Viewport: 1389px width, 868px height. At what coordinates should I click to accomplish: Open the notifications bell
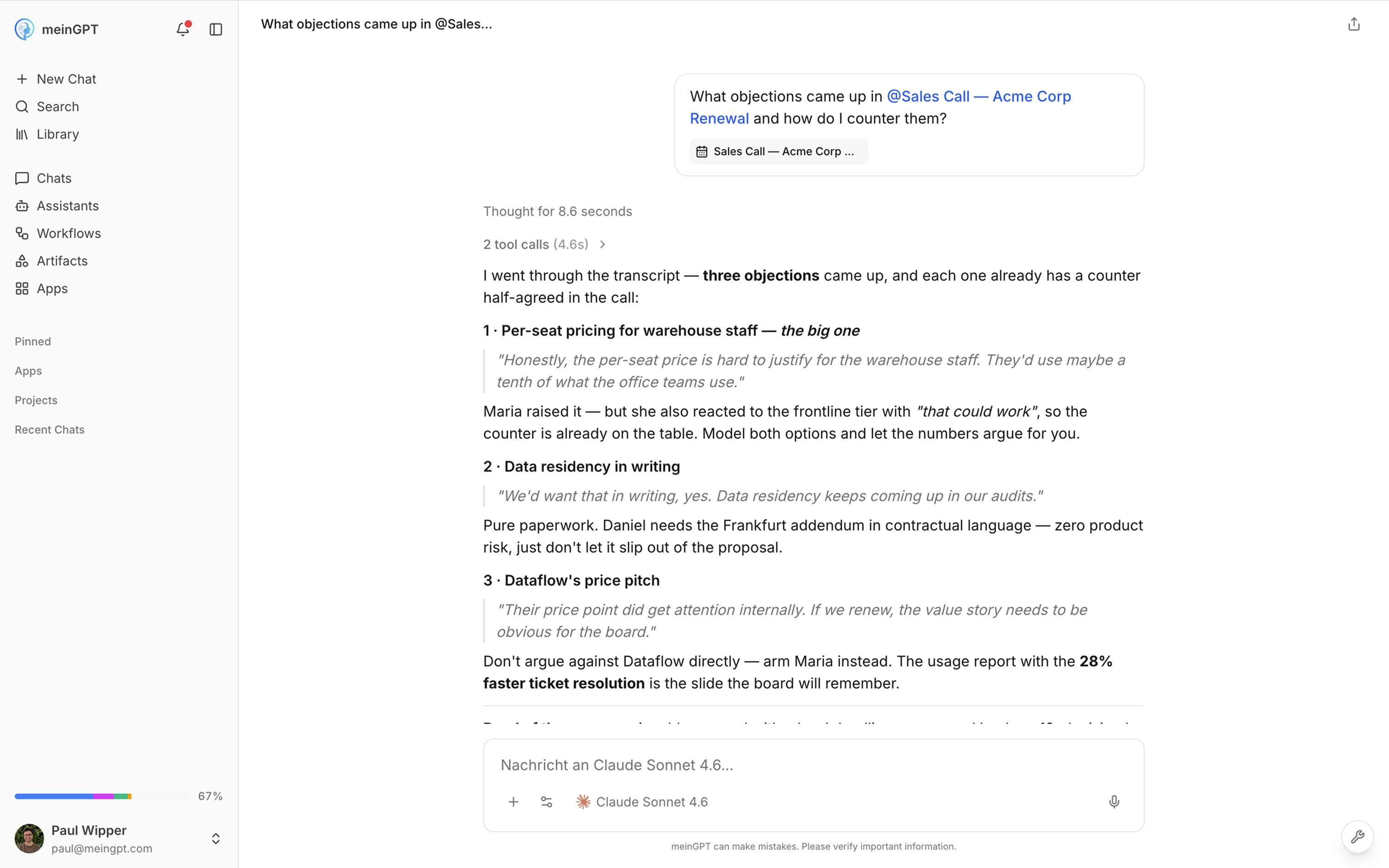point(183,28)
